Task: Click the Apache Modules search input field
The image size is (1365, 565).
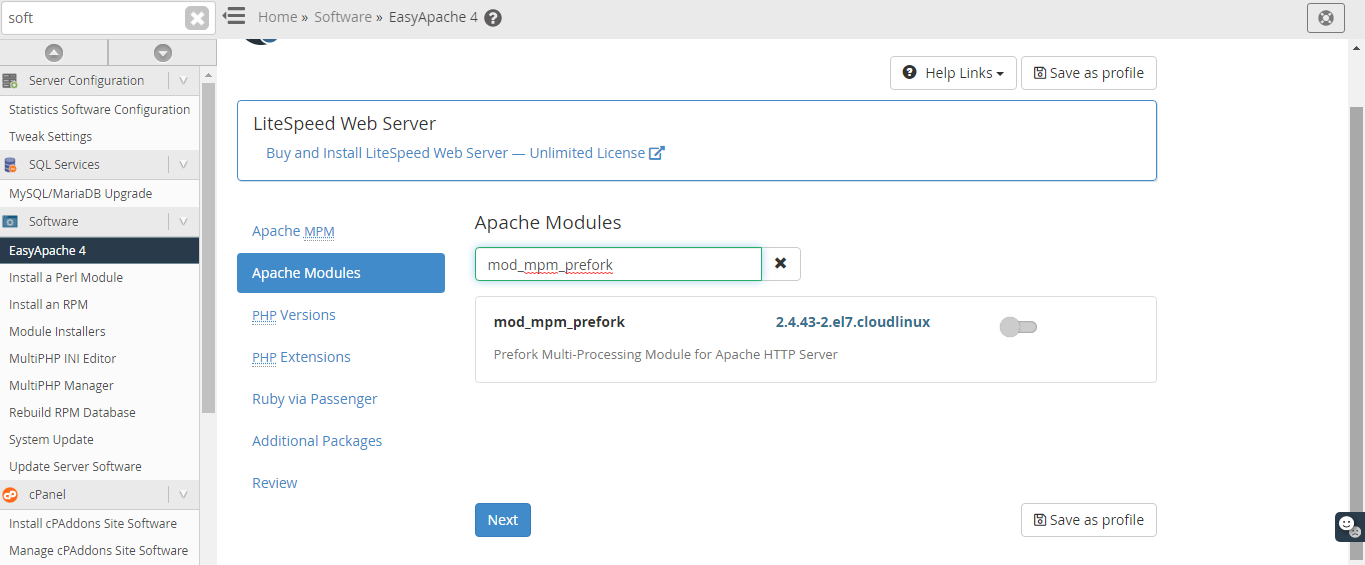Action: point(618,264)
